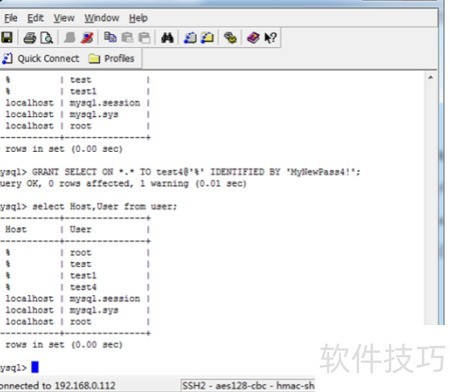The height and width of the screenshot is (392, 450).
Task: Open the Profiles folder dropdown
Action: [111, 59]
